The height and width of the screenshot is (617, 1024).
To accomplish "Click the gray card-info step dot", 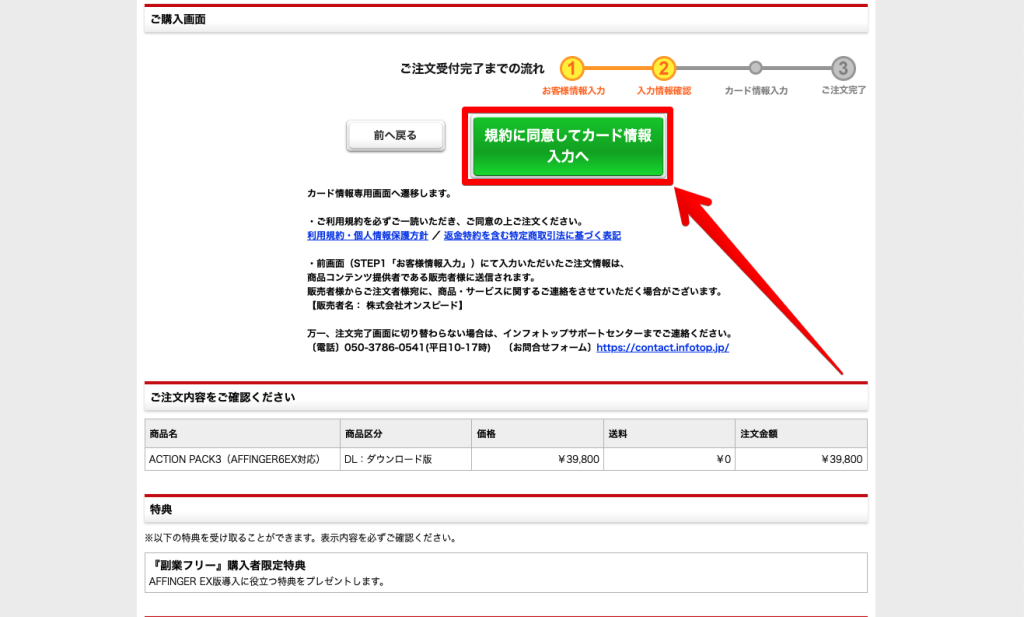I will pos(756,68).
